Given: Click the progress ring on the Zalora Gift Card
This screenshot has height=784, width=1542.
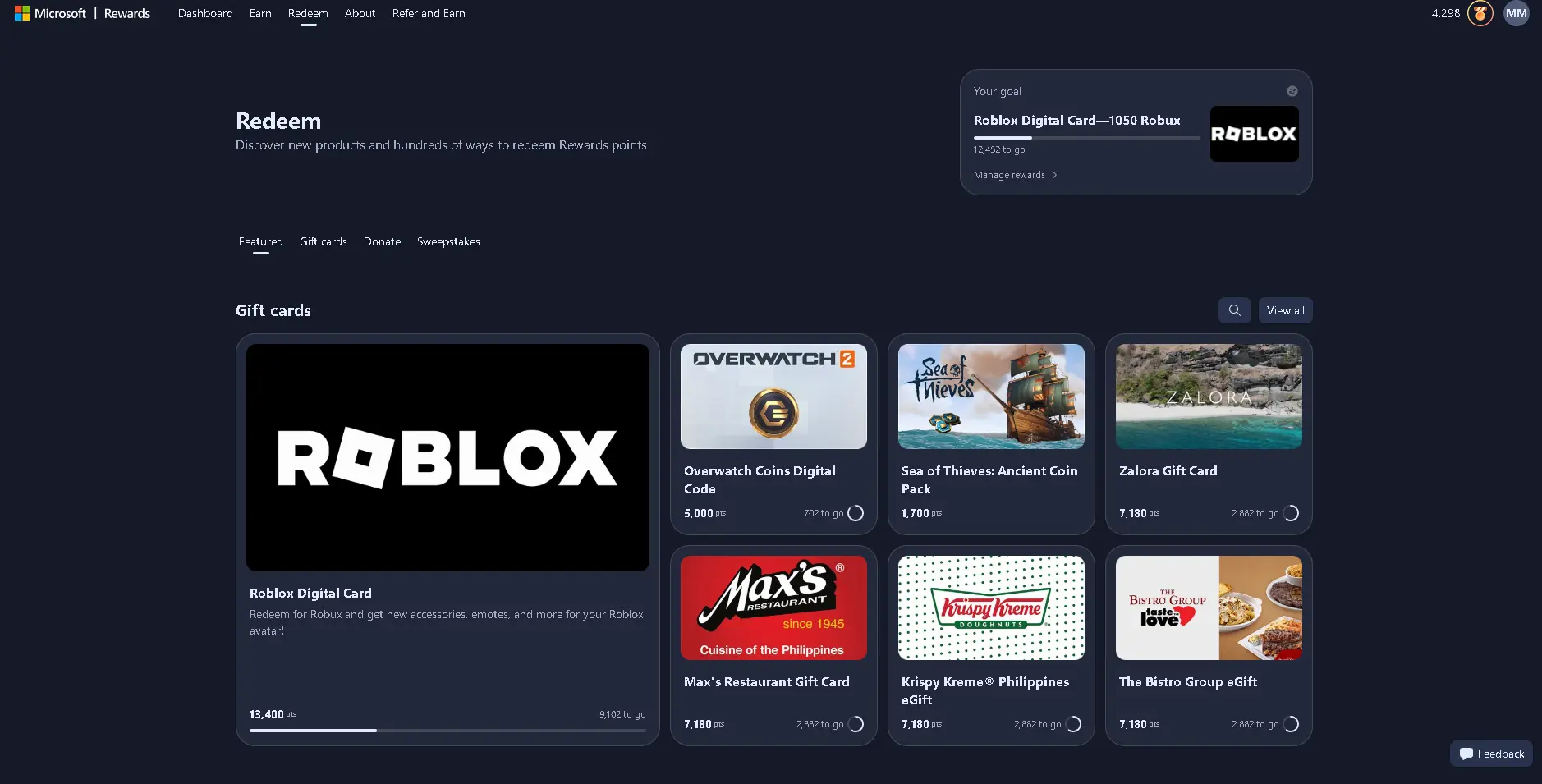Looking at the screenshot, I should [x=1290, y=513].
